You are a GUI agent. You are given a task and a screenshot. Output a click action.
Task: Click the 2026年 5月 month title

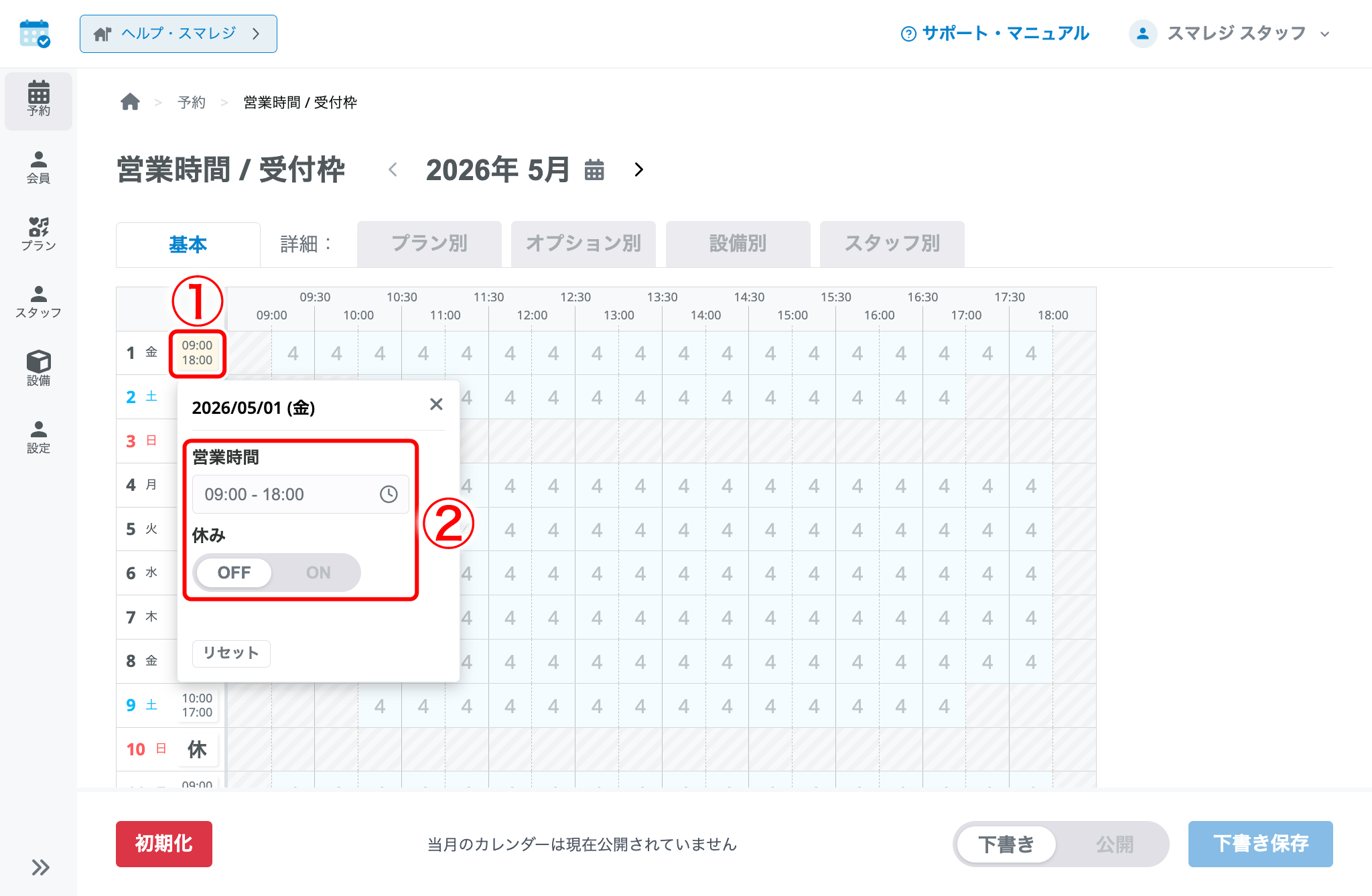pyautogui.click(x=498, y=170)
